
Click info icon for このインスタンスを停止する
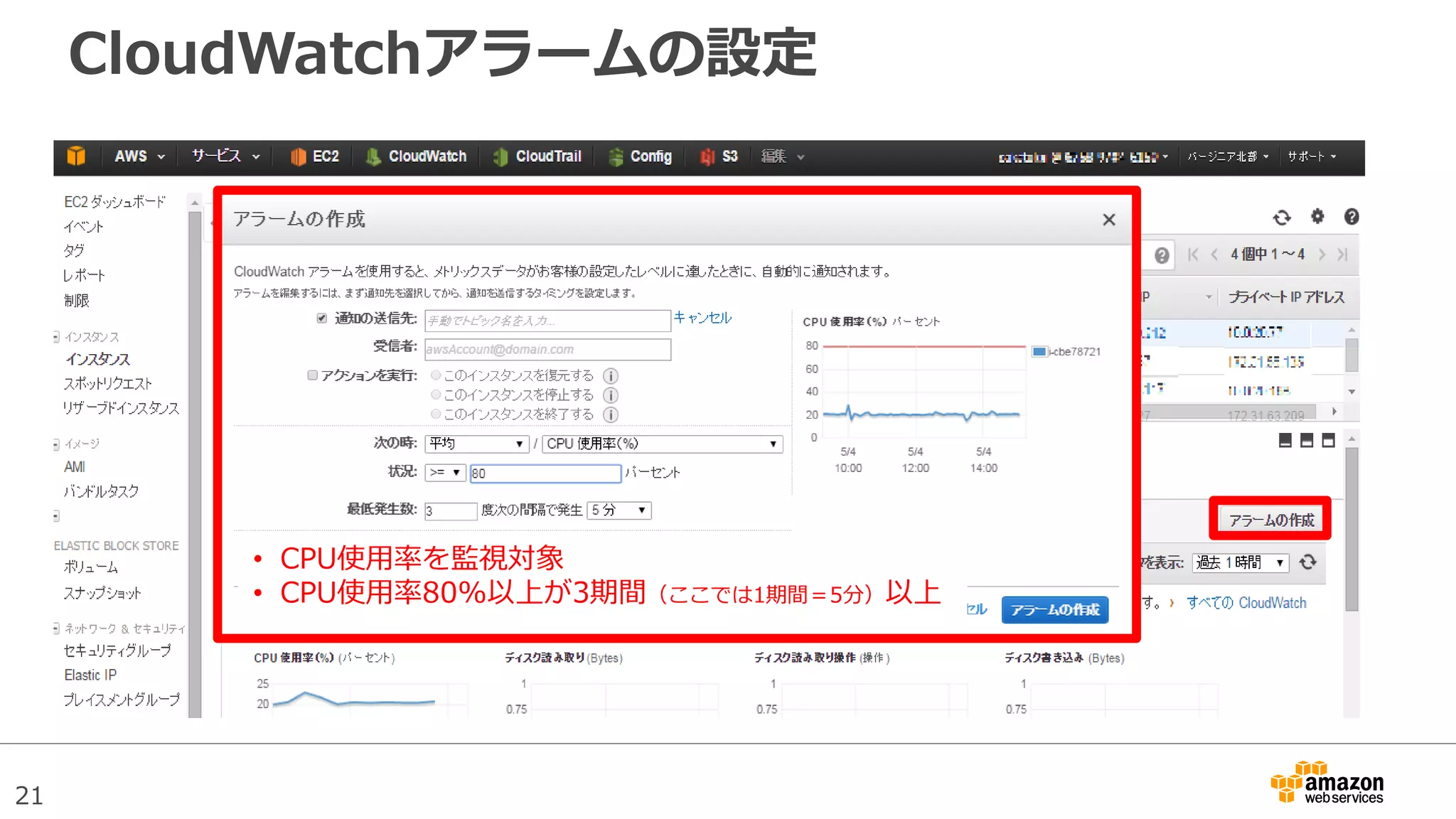pyautogui.click(x=611, y=395)
